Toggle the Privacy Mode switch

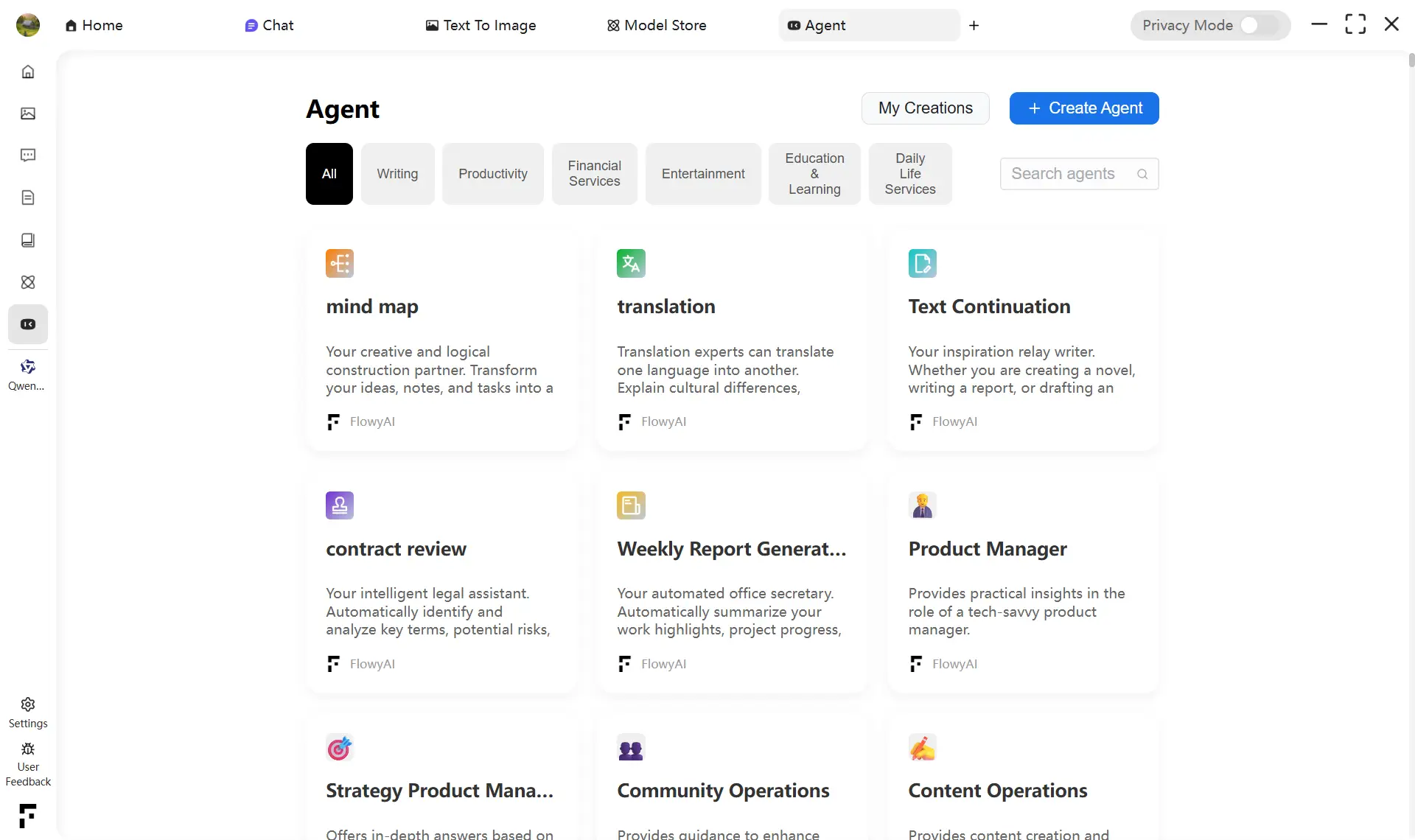tap(1259, 25)
